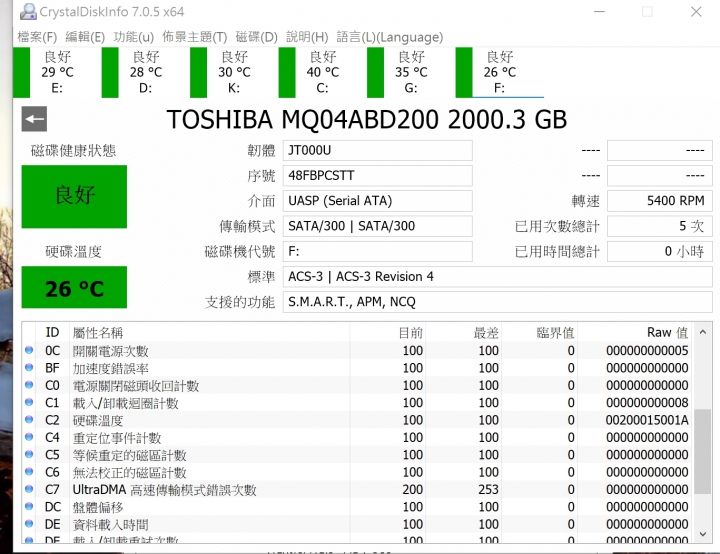The height and width of the screenshot is (554, 720).
Task: Select the 開關電源次數 attribute row
Action: [357, 350]
